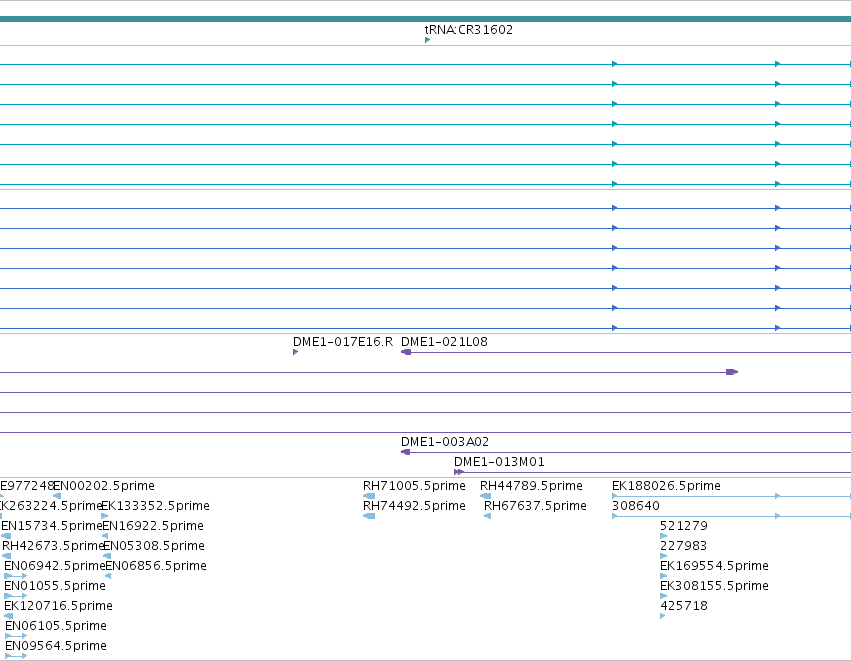Select the EN06942.5prime EST label
This screenshot has width=851, height=661.
tap(54, 565)
